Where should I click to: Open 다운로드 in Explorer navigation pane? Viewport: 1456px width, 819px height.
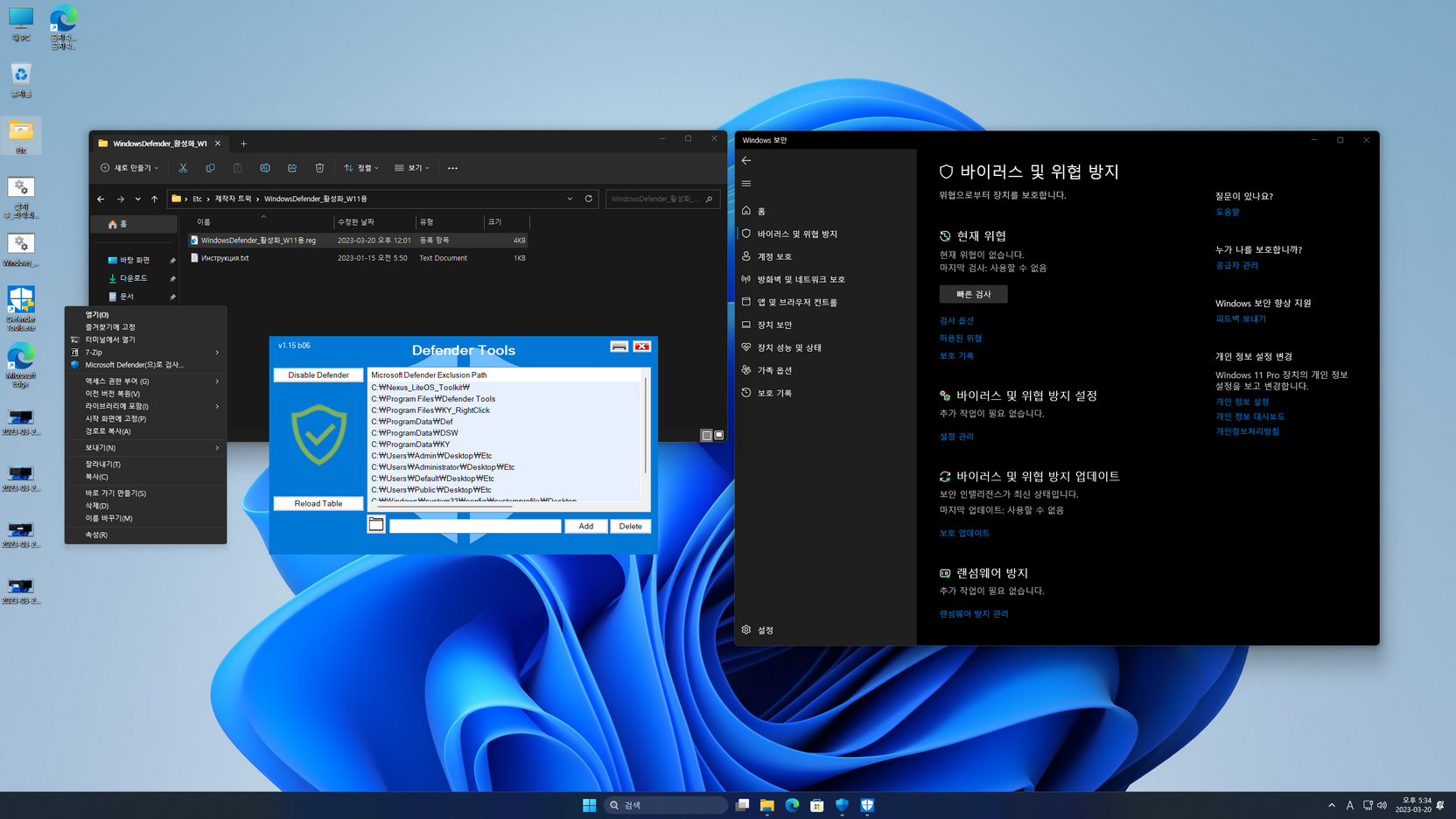tap(136, 278)
